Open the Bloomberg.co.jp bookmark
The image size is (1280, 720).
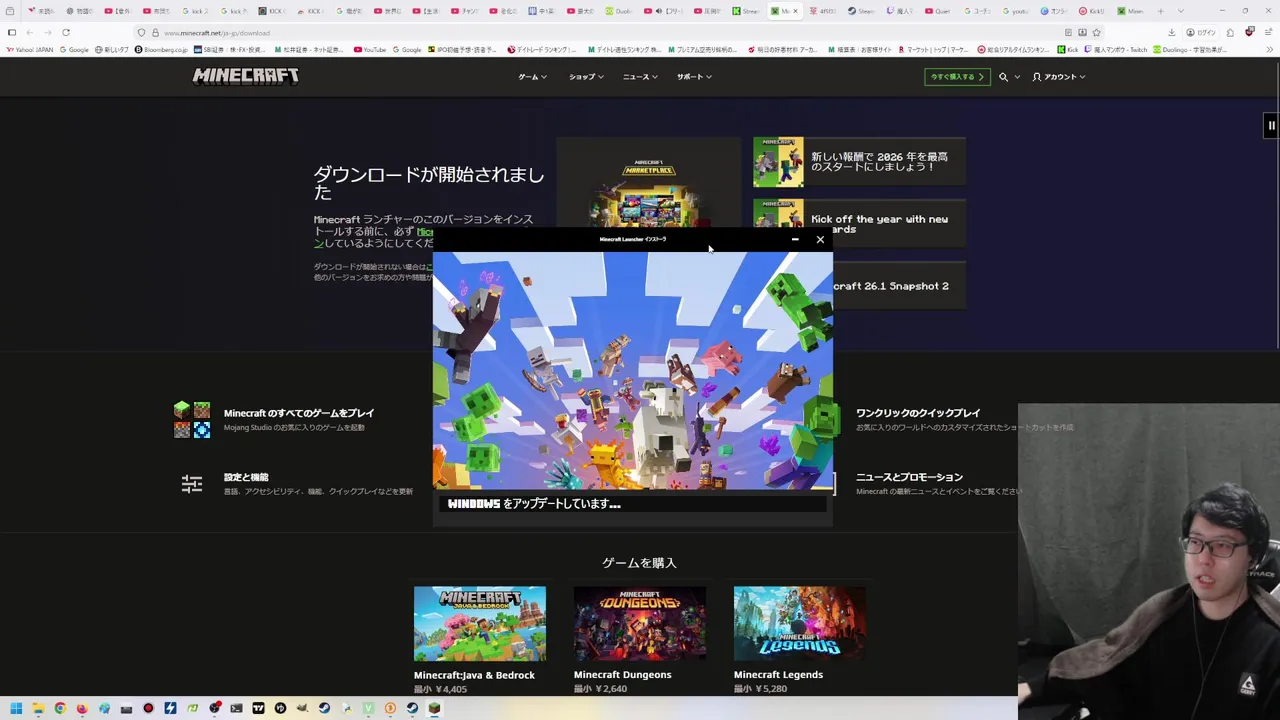click(161, 50)
